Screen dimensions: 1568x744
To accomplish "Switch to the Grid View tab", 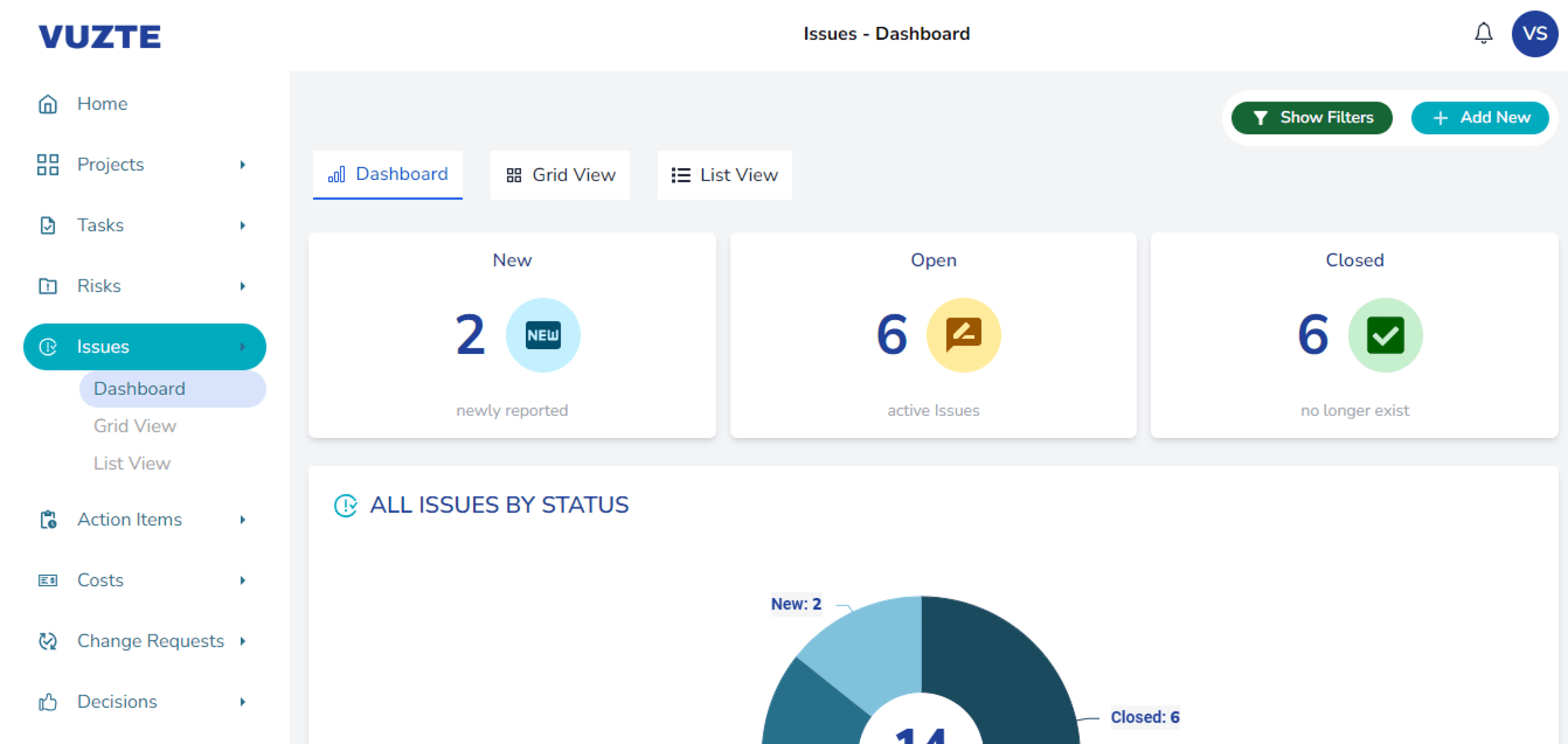I will [x=560, y=175].
